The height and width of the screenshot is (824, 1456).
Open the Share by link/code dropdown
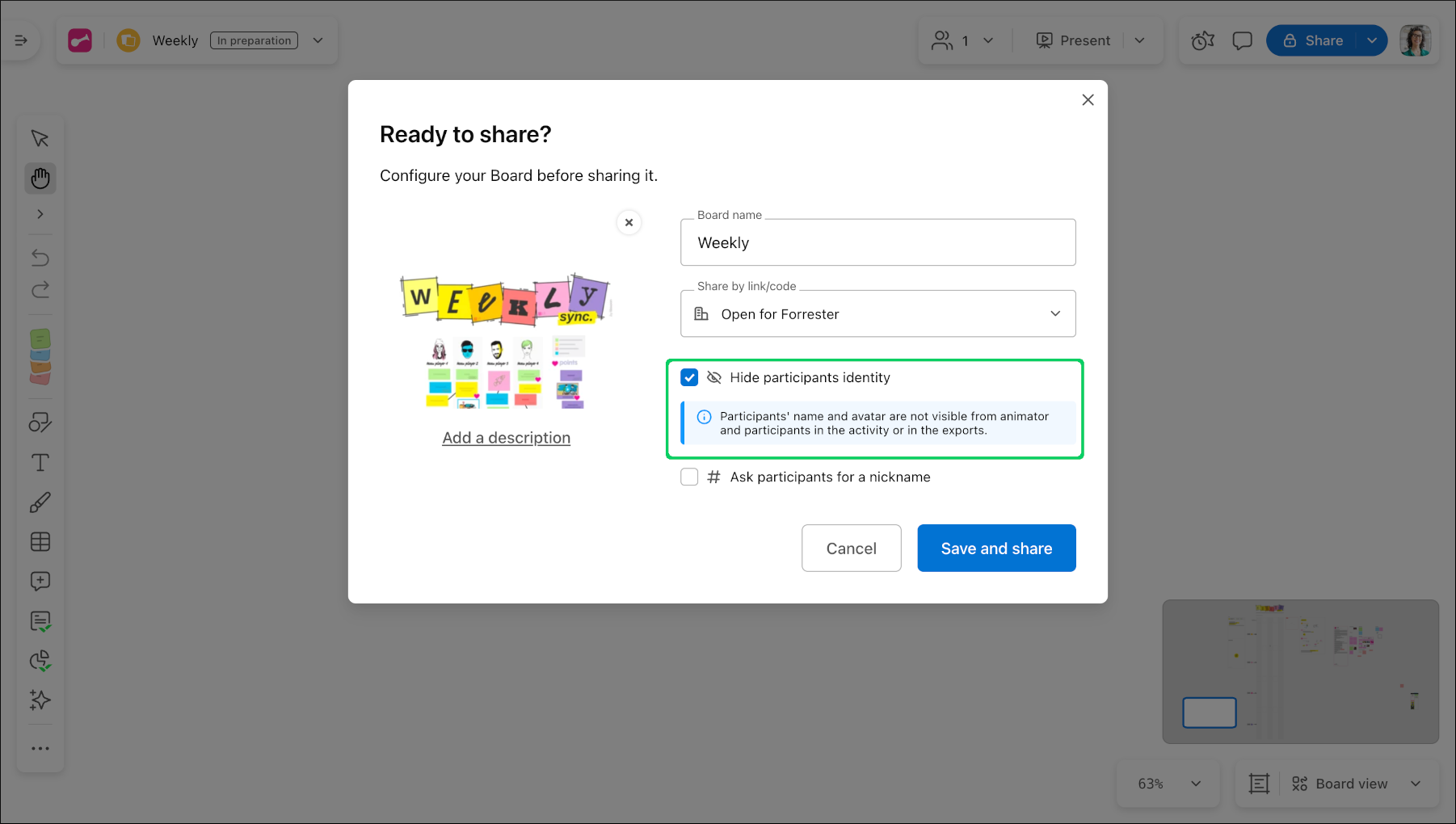[x=878, y=313]
